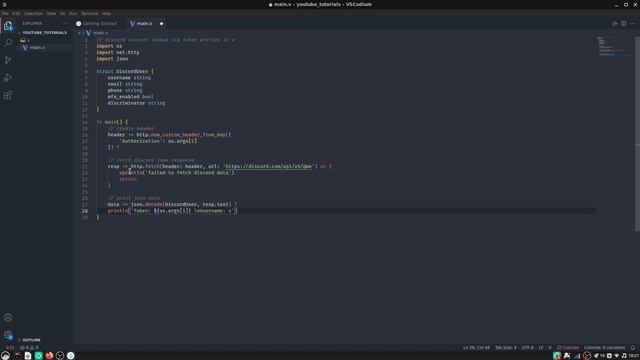Fold the main function at line 14
The image size is (640, 360).
coord(92,122)
